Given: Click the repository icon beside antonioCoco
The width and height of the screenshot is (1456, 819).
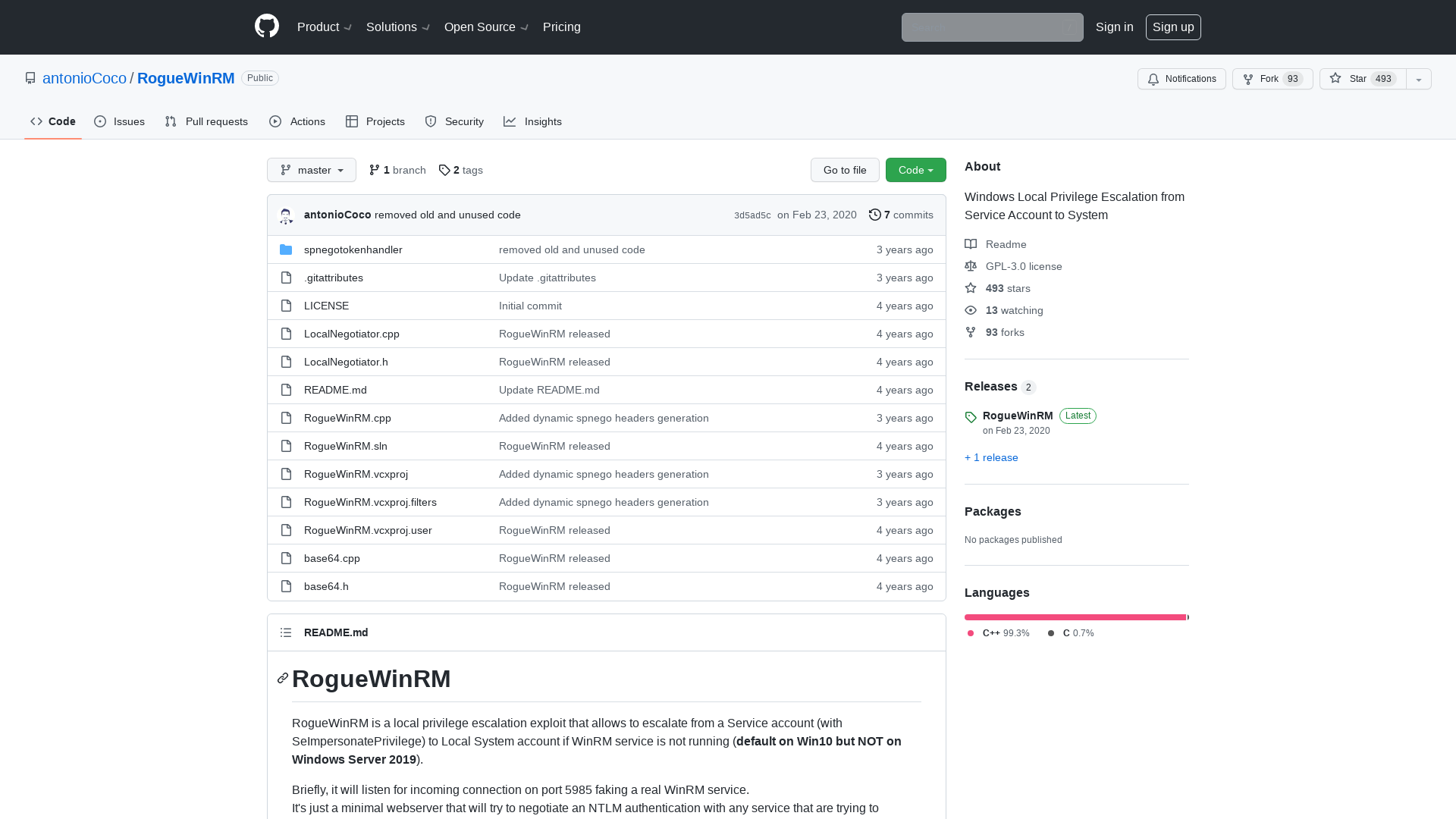Looking at the screenshot, I should 30,78.
